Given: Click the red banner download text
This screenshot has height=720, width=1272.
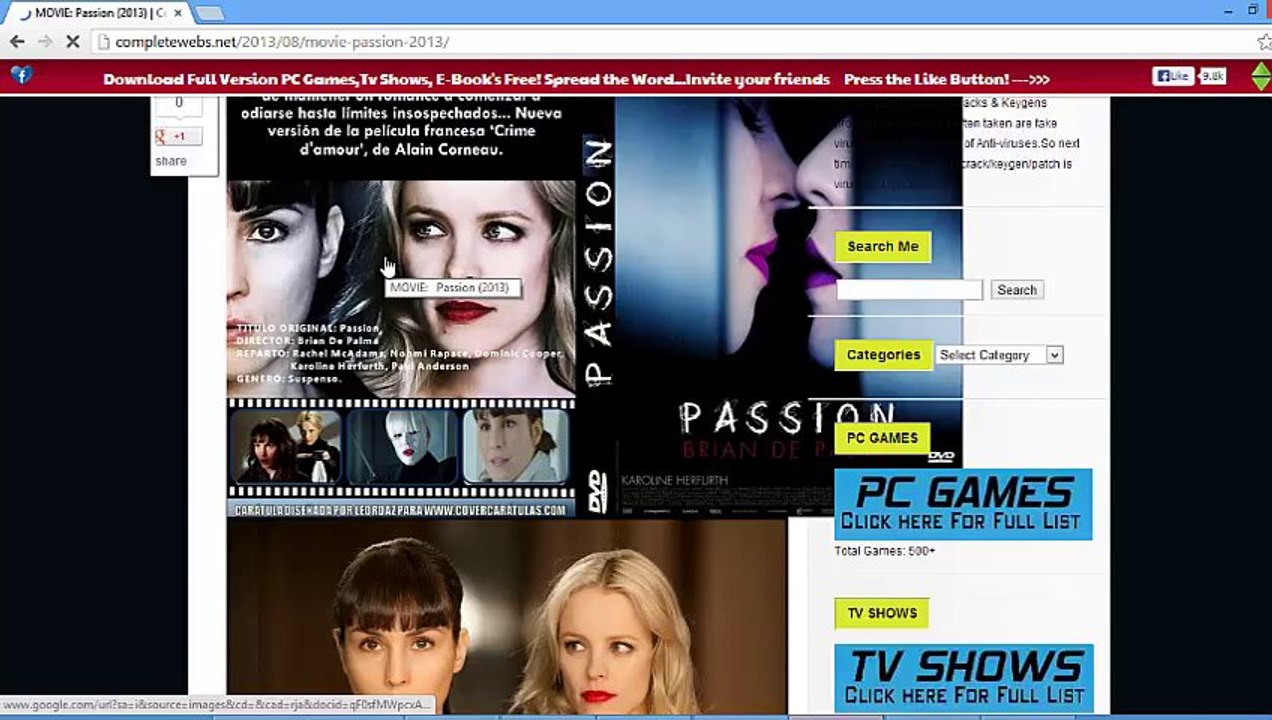Looking at the screenshot, I should [467, 79].
